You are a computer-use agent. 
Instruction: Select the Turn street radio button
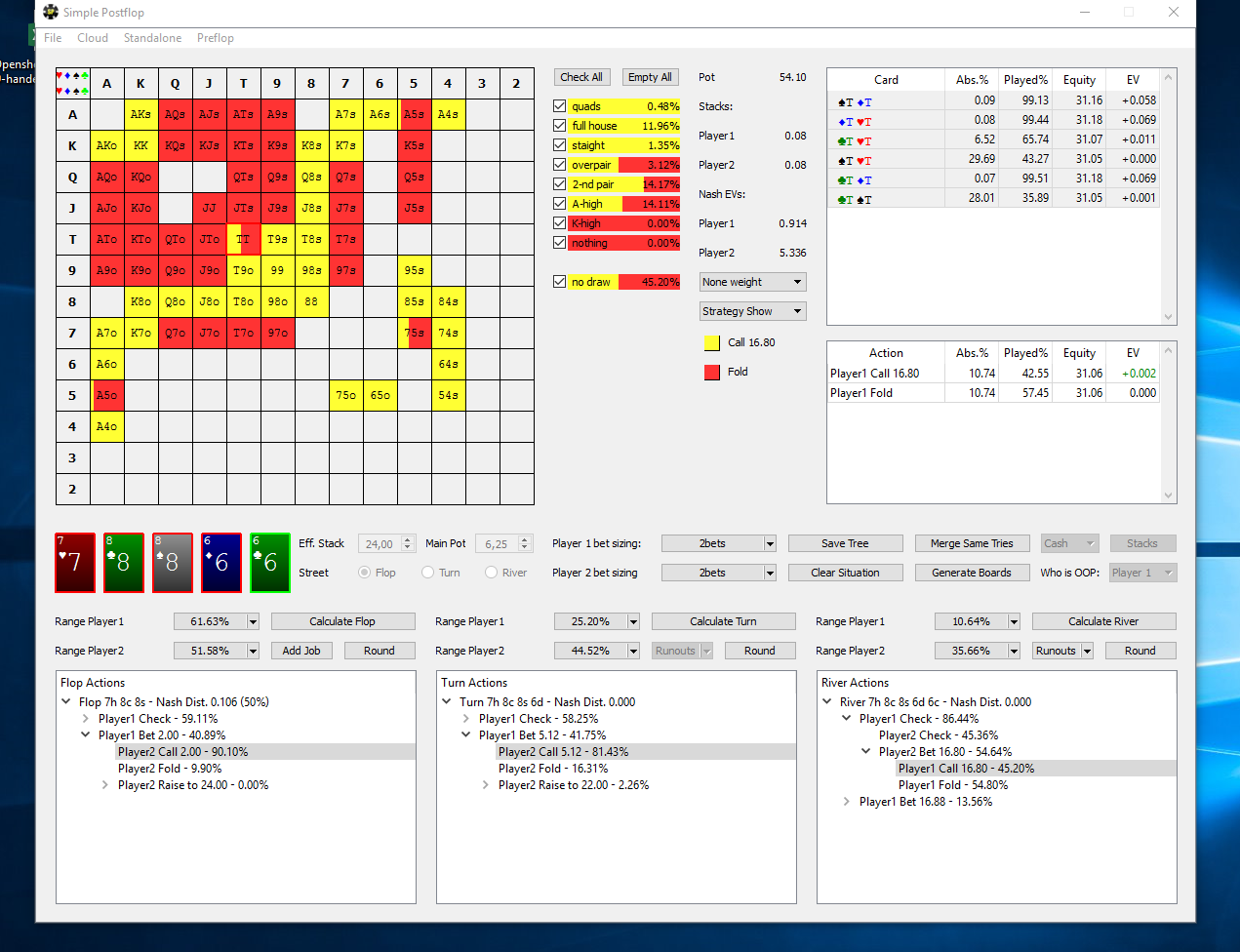tap(428, 573)
